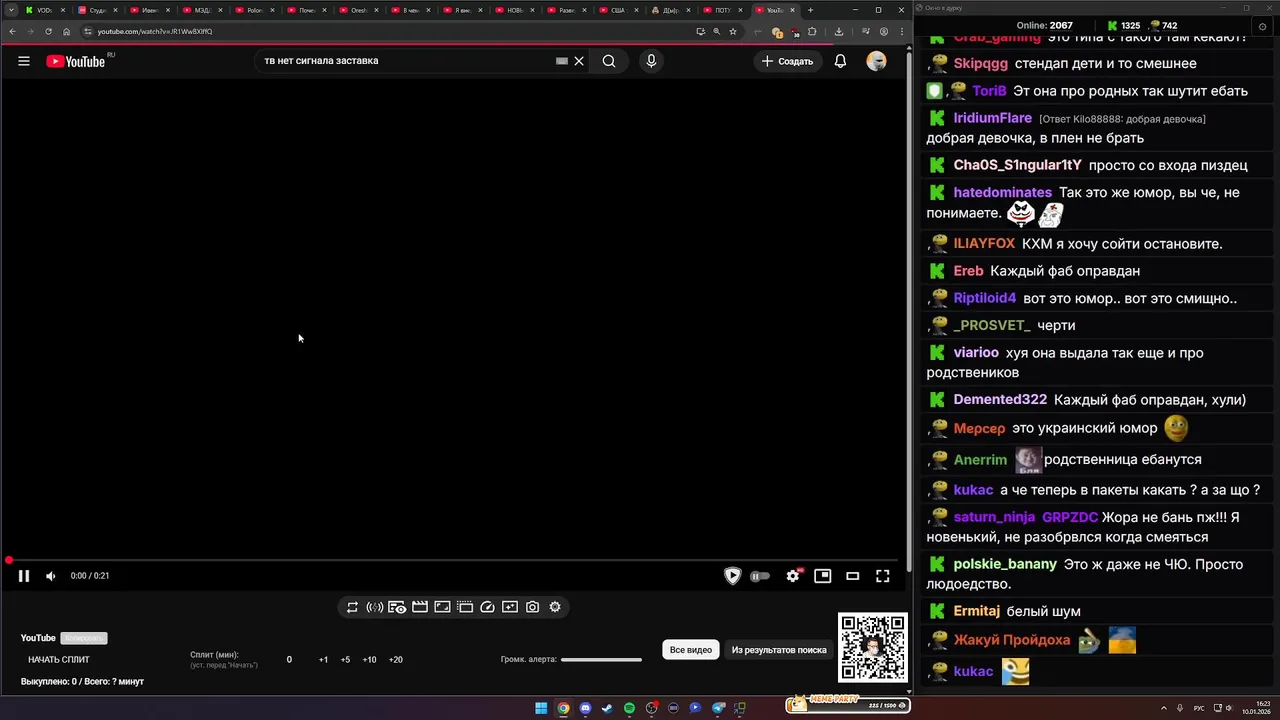Viewport: 1280px width, 720px height.
Task: Click username polskie_banany in chat
Action: pos(1005,564)
